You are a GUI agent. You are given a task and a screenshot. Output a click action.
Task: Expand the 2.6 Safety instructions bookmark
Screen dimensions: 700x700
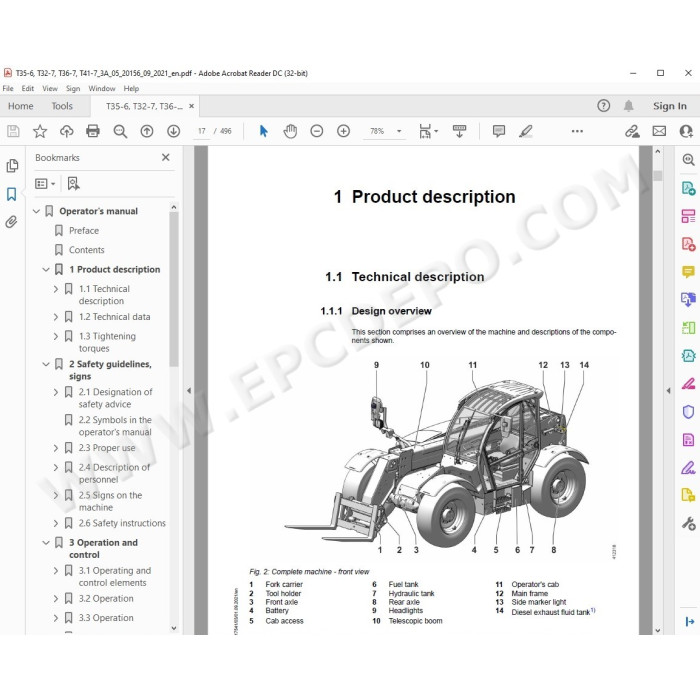[x=56, y=523]
